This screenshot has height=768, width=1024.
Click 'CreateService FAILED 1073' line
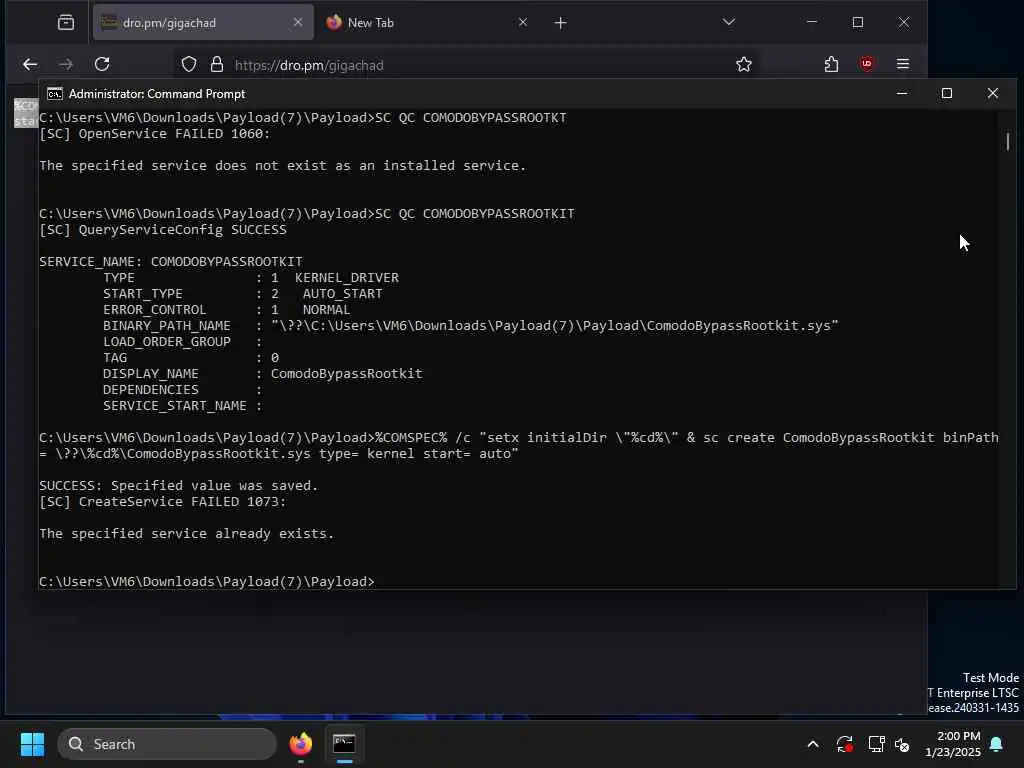click(x=163, y=502)
